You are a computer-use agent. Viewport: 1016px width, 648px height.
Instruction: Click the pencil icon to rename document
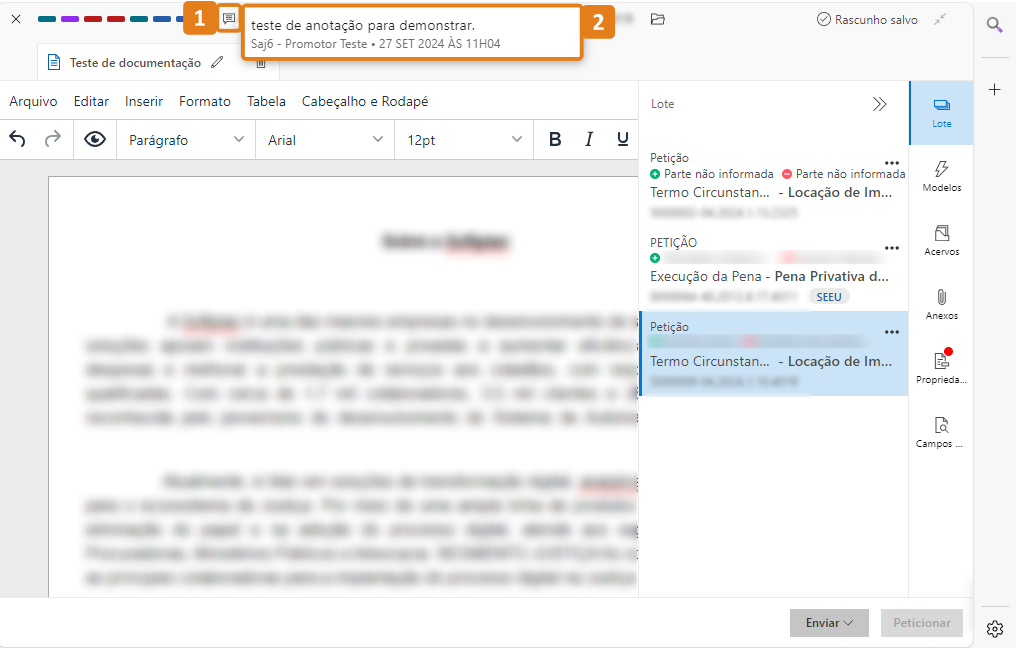pyautogui.click(x=218, y=63)
